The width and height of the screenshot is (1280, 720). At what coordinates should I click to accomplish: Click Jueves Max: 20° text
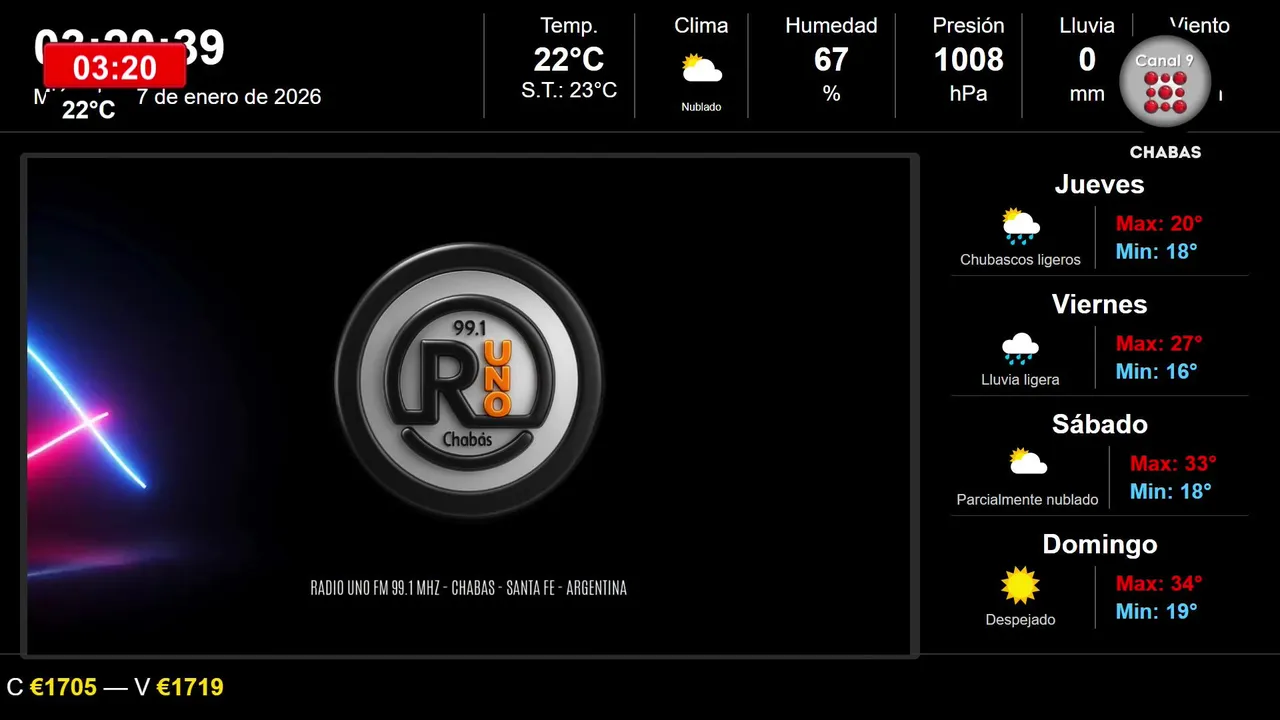pos(1159,223)
